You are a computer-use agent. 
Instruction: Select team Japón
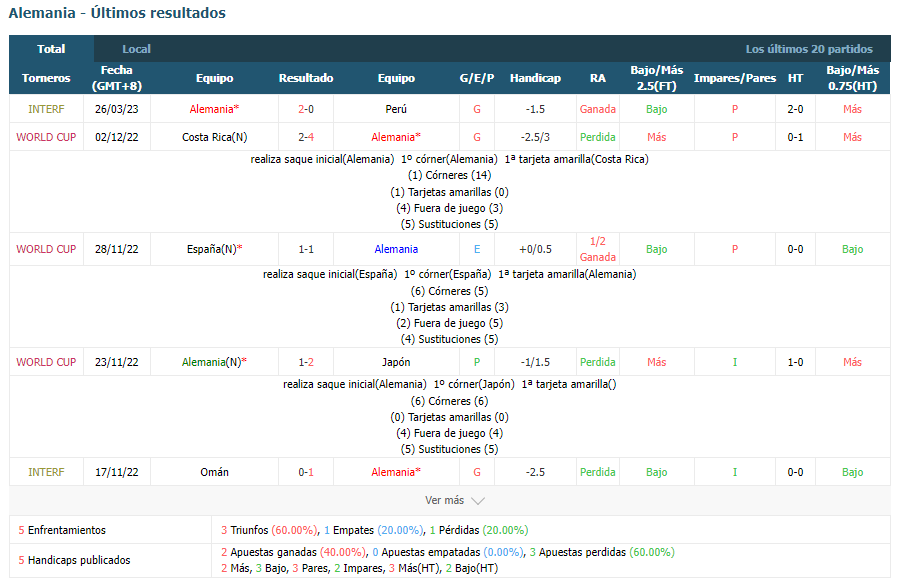[x=396, y=362]
